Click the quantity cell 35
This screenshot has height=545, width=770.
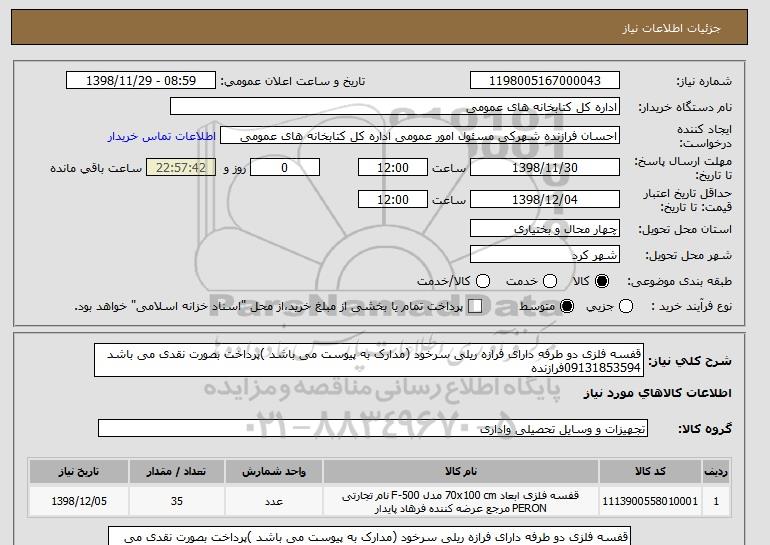click(176, 501)
